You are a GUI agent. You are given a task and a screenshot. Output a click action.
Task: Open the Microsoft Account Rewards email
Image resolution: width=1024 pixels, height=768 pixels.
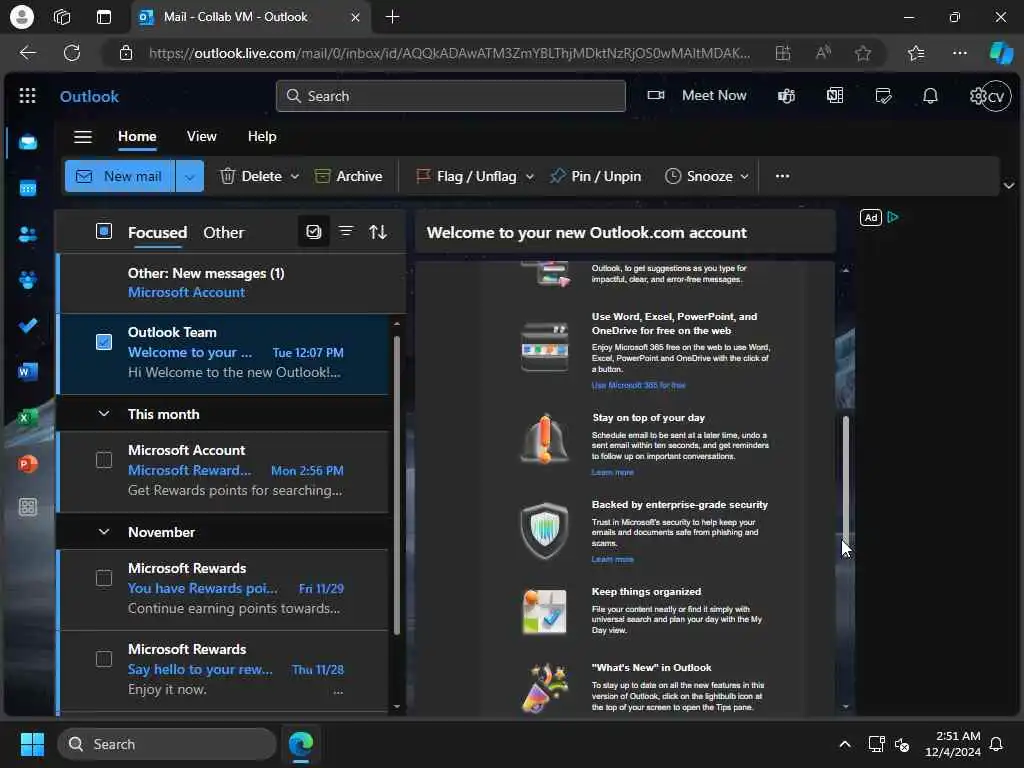click(223, 470)
